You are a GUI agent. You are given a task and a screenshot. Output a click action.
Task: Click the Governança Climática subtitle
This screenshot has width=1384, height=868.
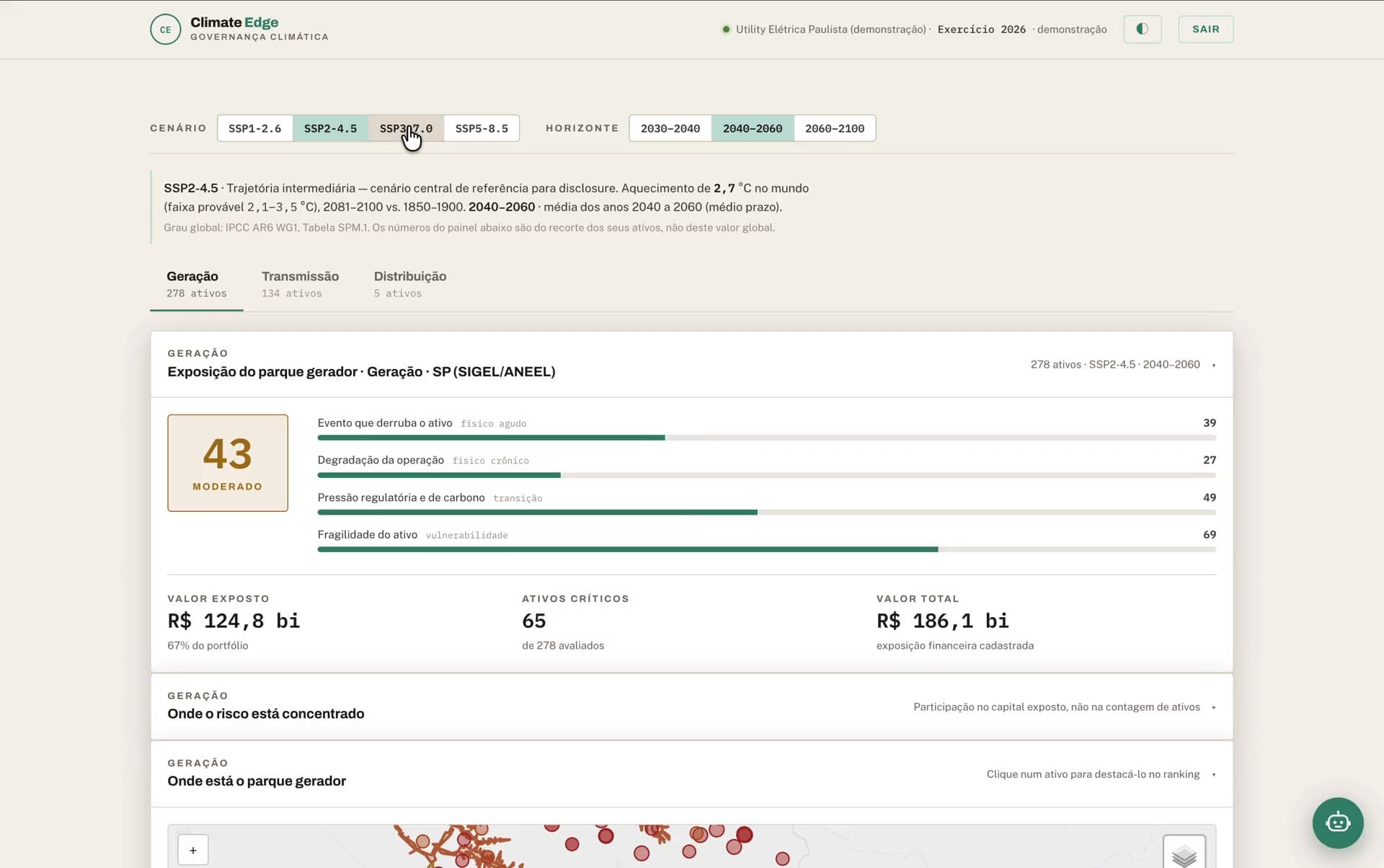pos(259,37)
